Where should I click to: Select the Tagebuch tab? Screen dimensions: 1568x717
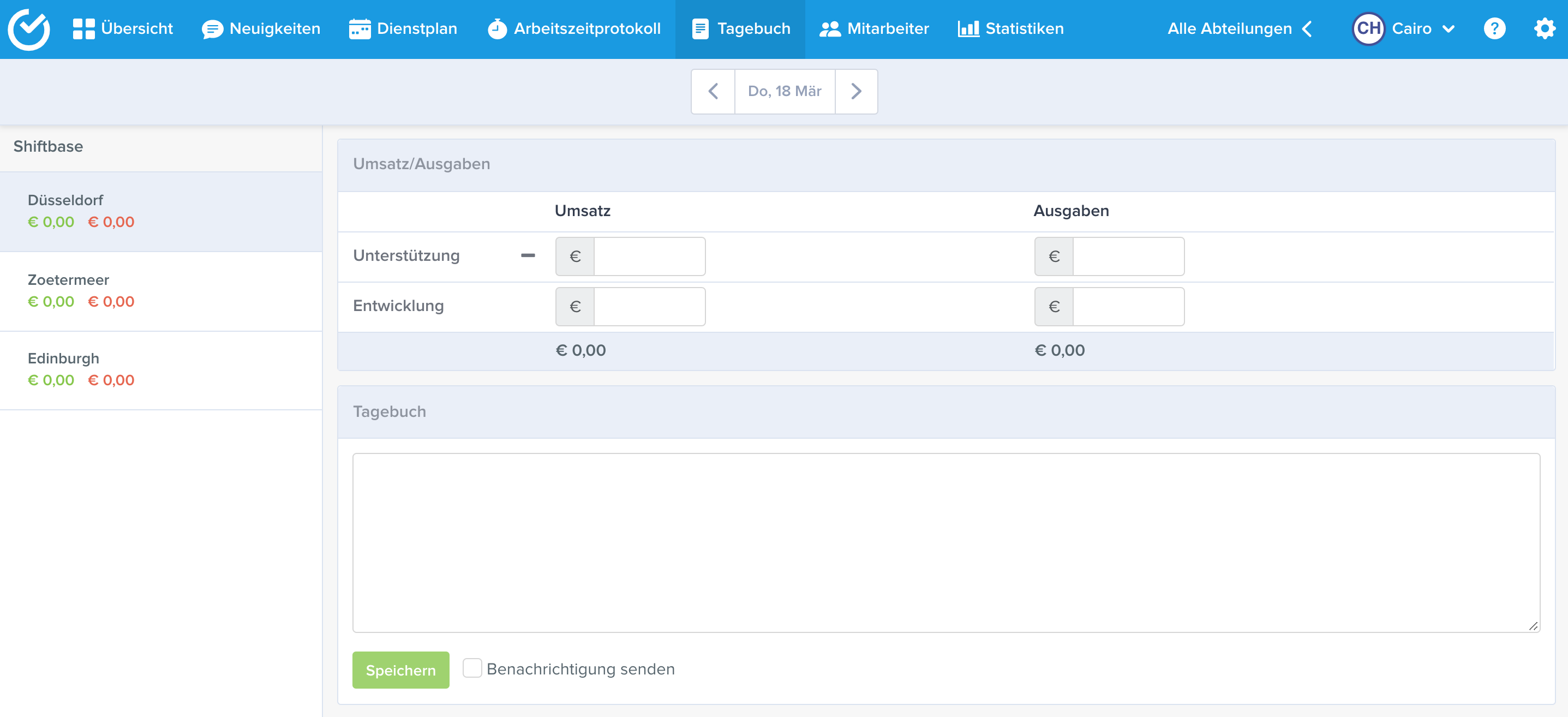(x=740, y=28)
